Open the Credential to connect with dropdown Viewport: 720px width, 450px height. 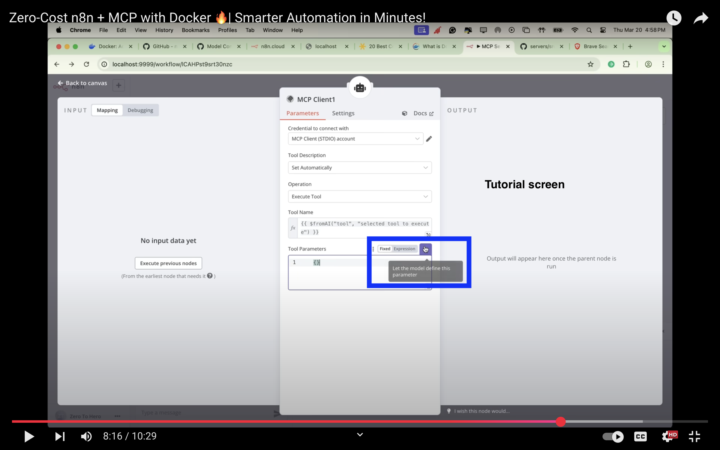pos(355,139)
